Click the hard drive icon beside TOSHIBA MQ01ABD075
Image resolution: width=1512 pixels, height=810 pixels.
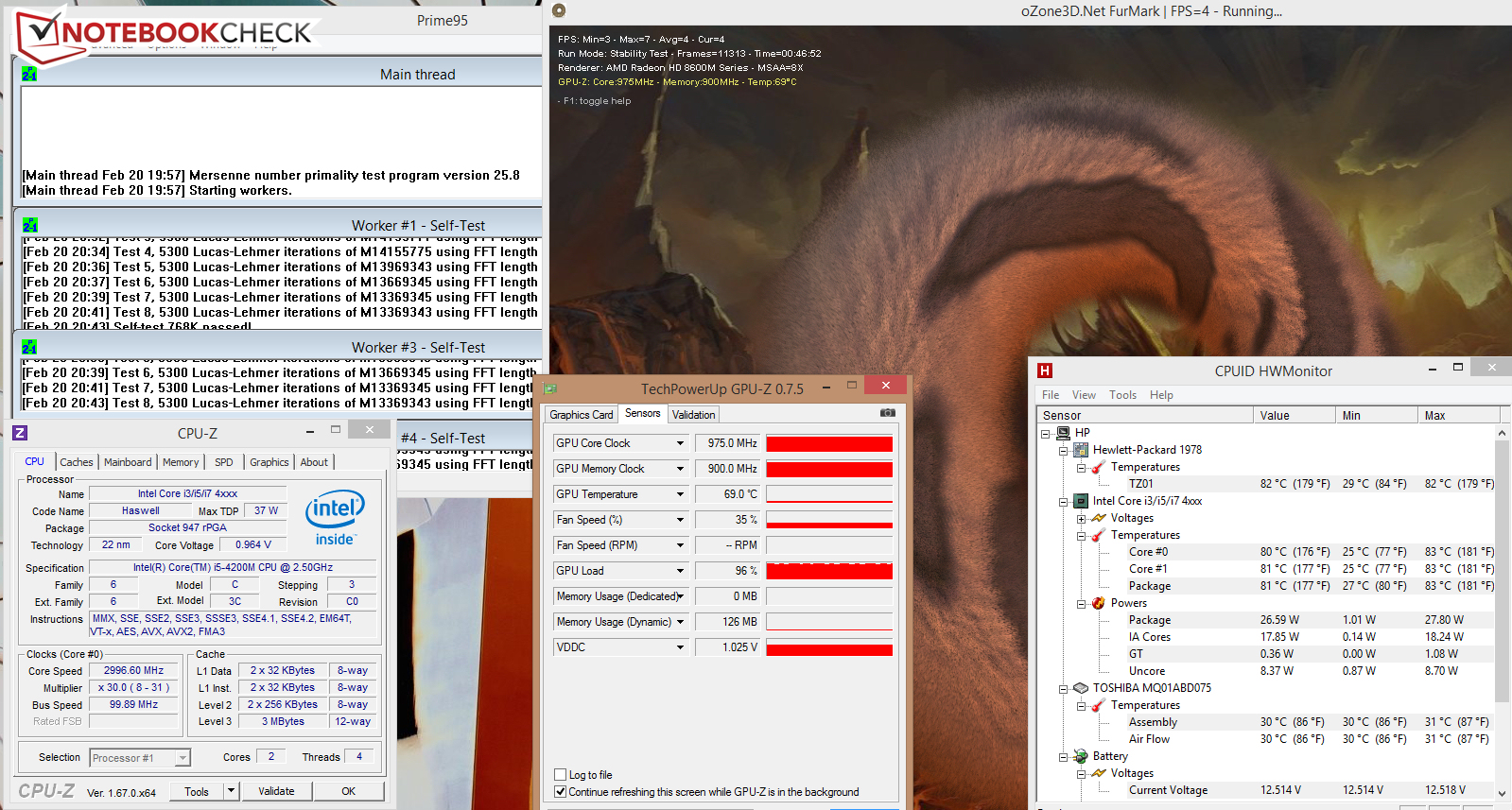tap(1081, 688)
